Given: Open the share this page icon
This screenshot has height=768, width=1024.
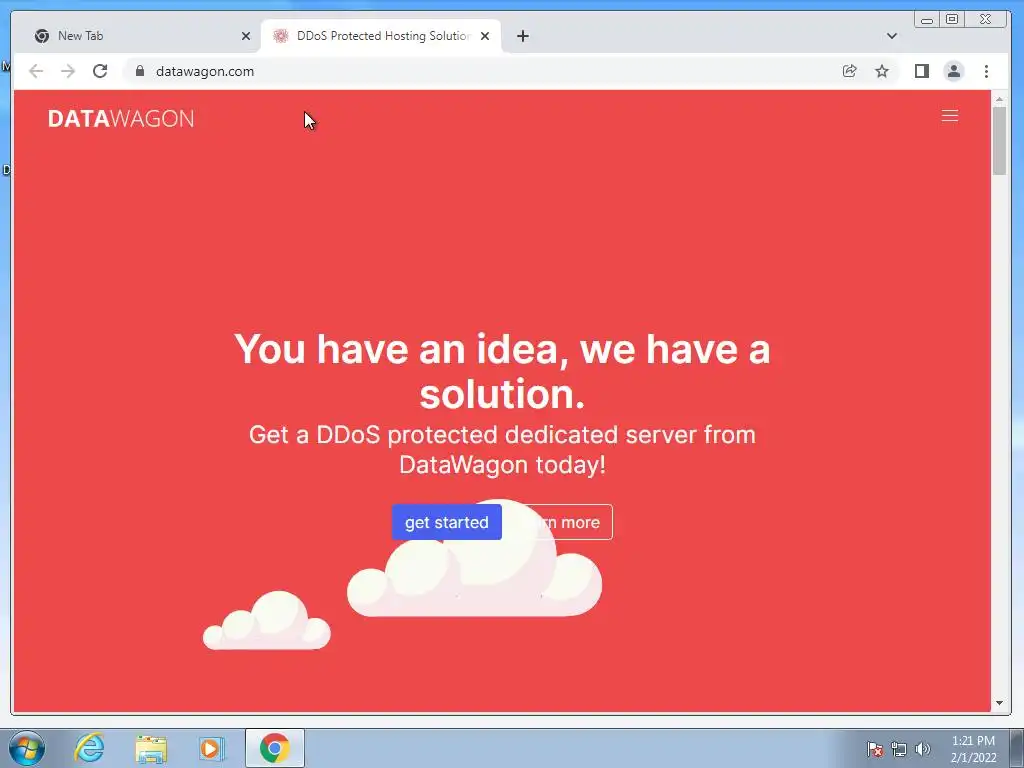Looking at the screenshot, I should click(x=850, y=71).
